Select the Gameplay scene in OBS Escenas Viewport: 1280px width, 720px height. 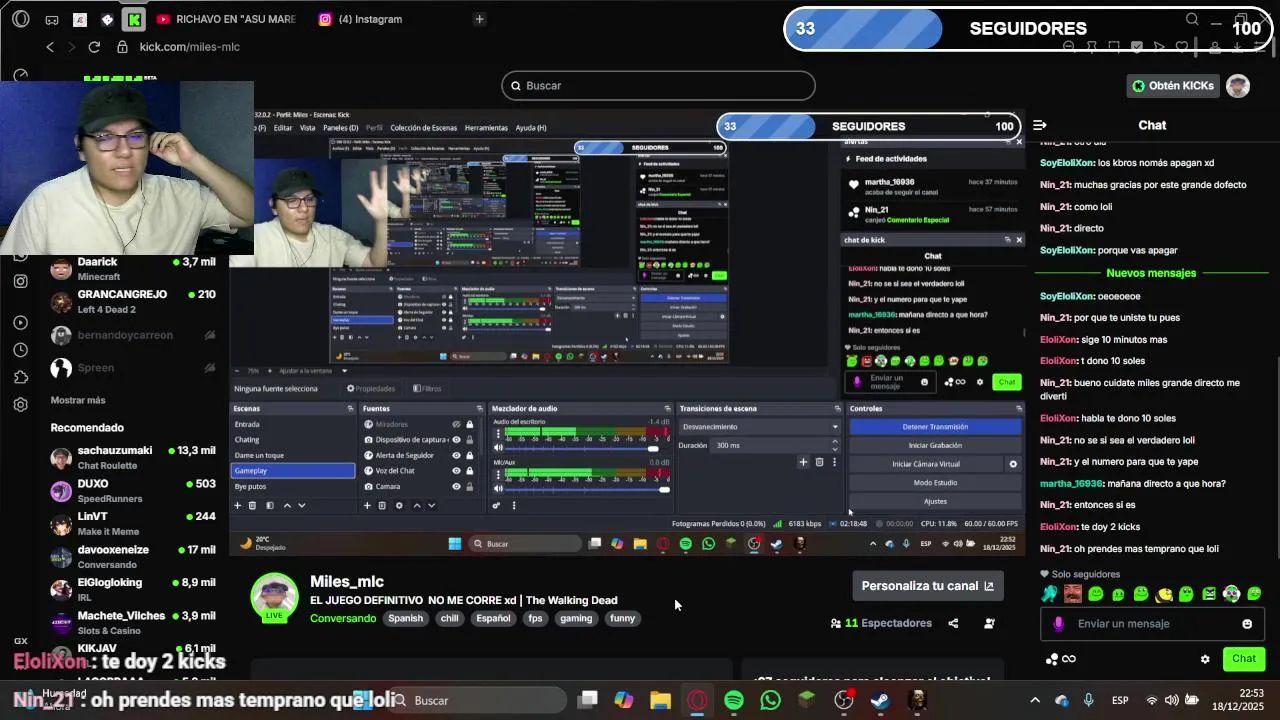coord(293,471)
